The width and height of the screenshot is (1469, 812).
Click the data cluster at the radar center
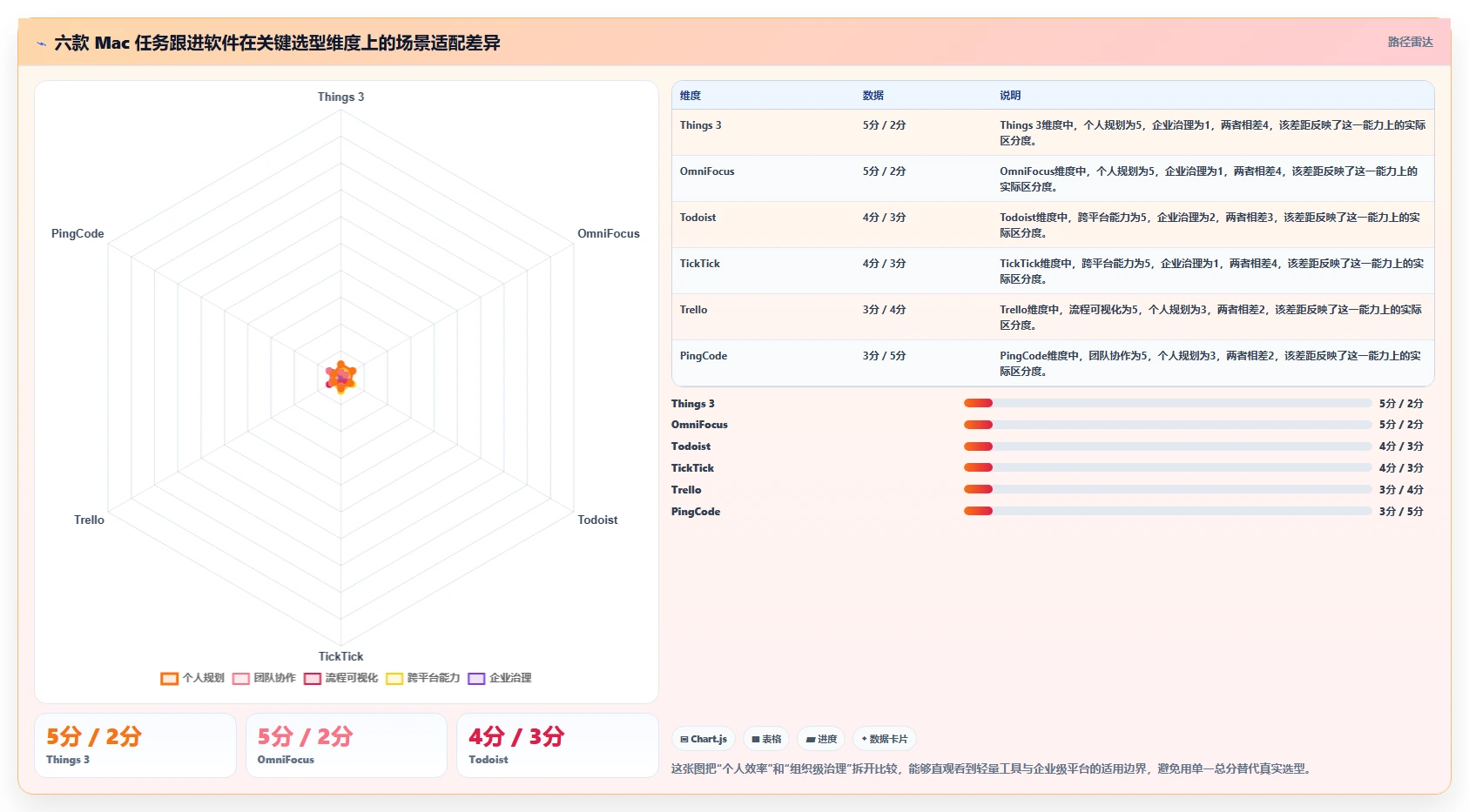click(x=340, y=377)
